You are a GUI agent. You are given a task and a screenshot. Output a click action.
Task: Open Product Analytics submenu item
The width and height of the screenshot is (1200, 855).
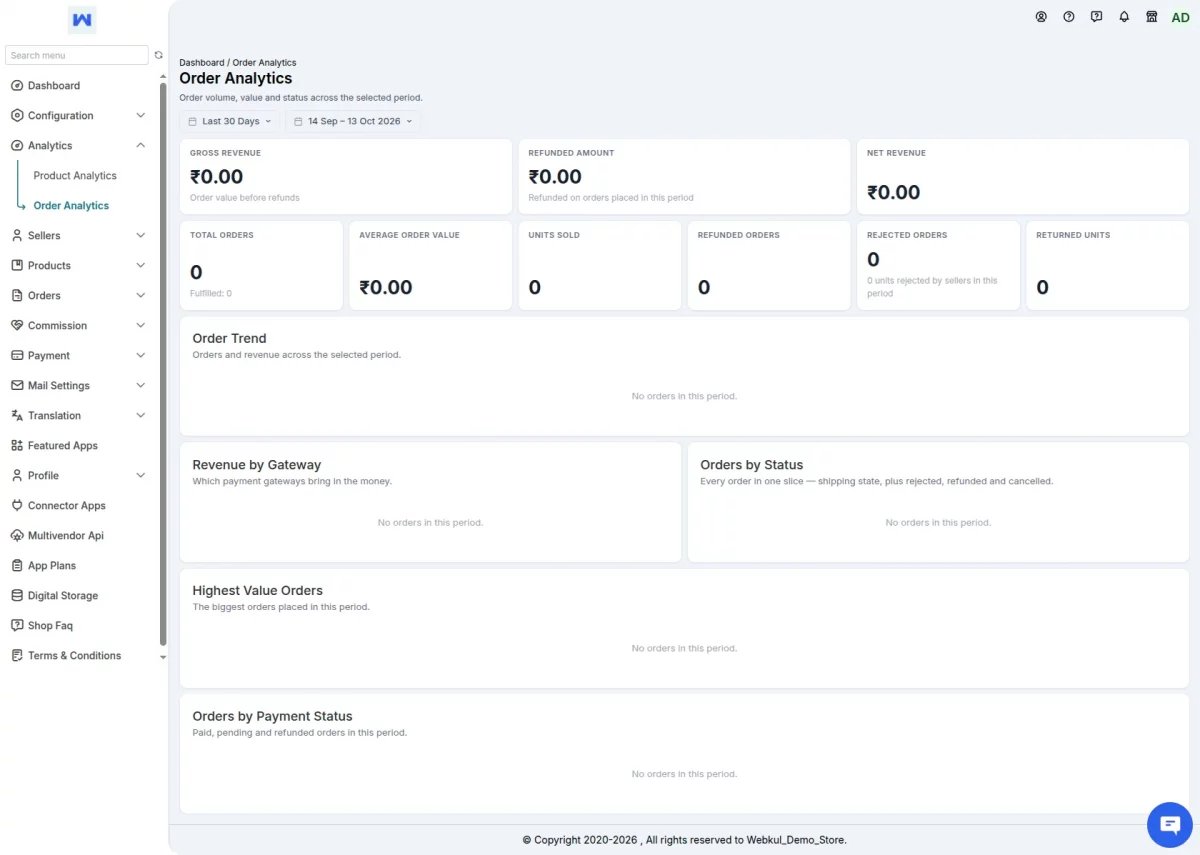[x=75, y=176]
